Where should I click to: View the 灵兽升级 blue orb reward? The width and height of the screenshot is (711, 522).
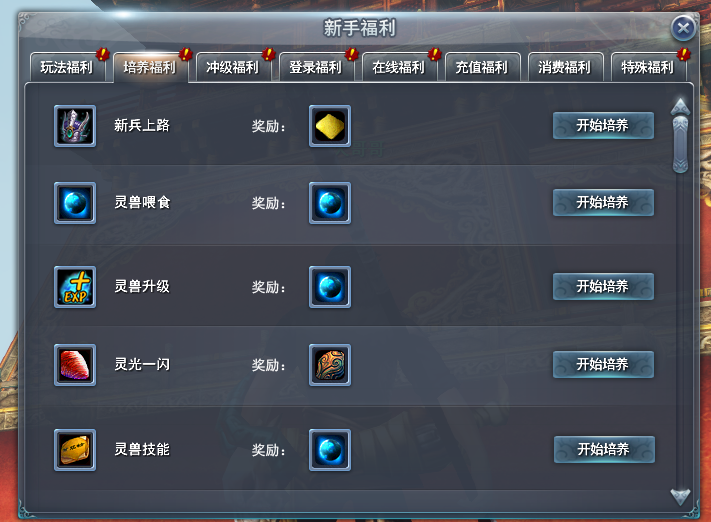[x=330, y=287]
